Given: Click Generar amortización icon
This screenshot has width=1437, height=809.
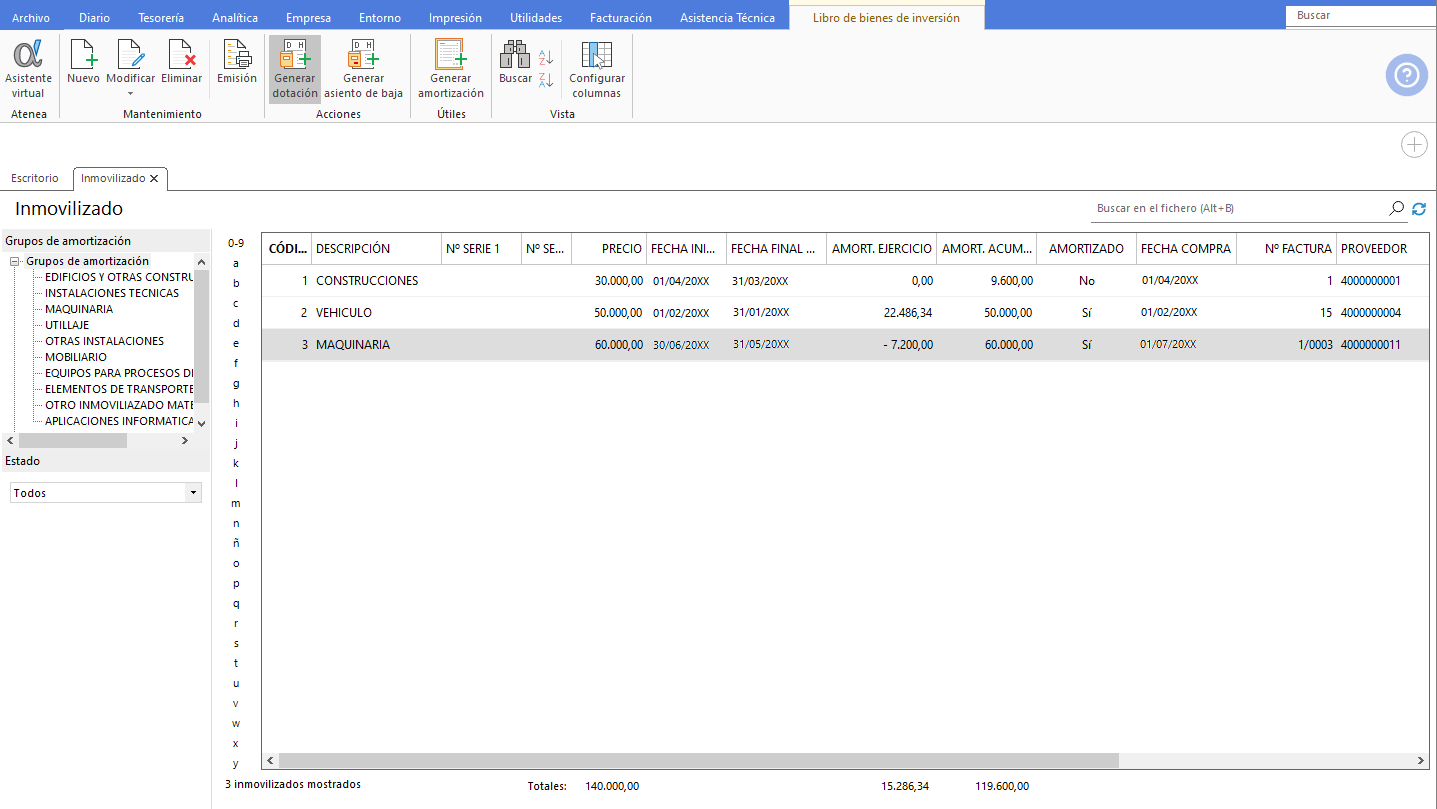Looking at the screenshot, I should pyautogui.click(x=450, y=54).
